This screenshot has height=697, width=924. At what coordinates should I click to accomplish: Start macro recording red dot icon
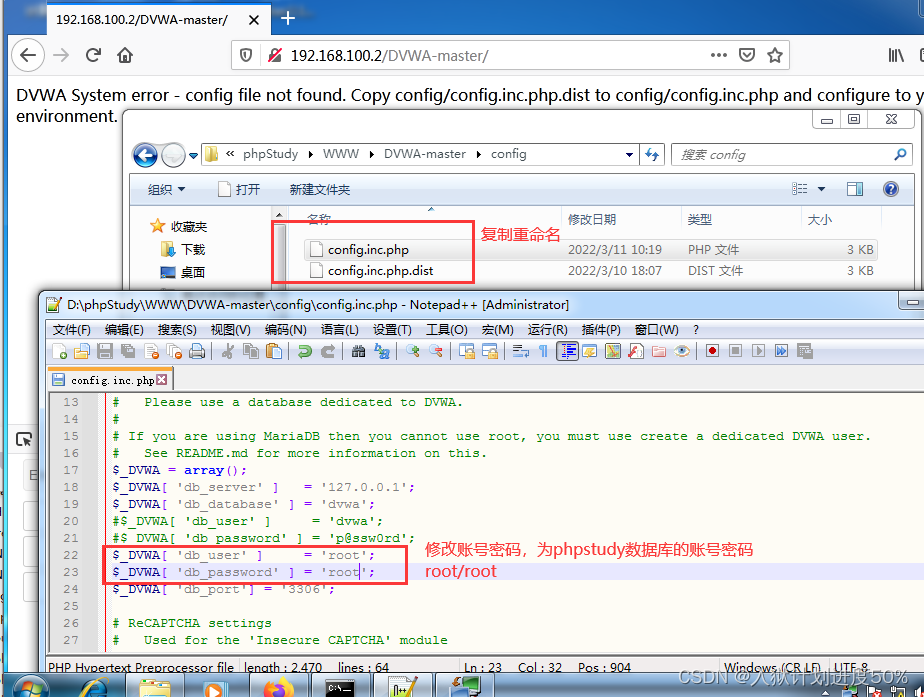point(712,351)
